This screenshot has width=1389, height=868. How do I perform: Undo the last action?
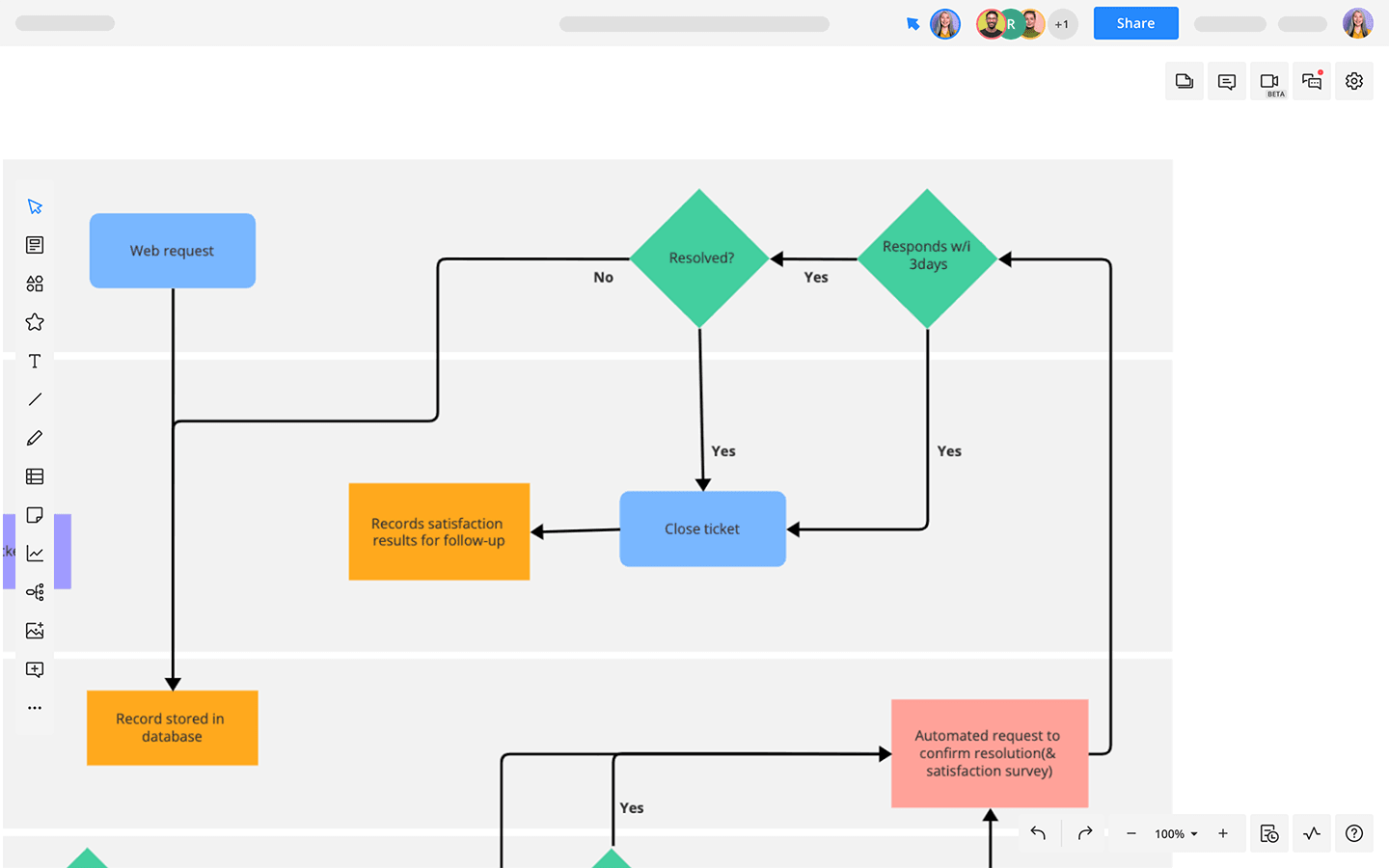(1038, 833)
